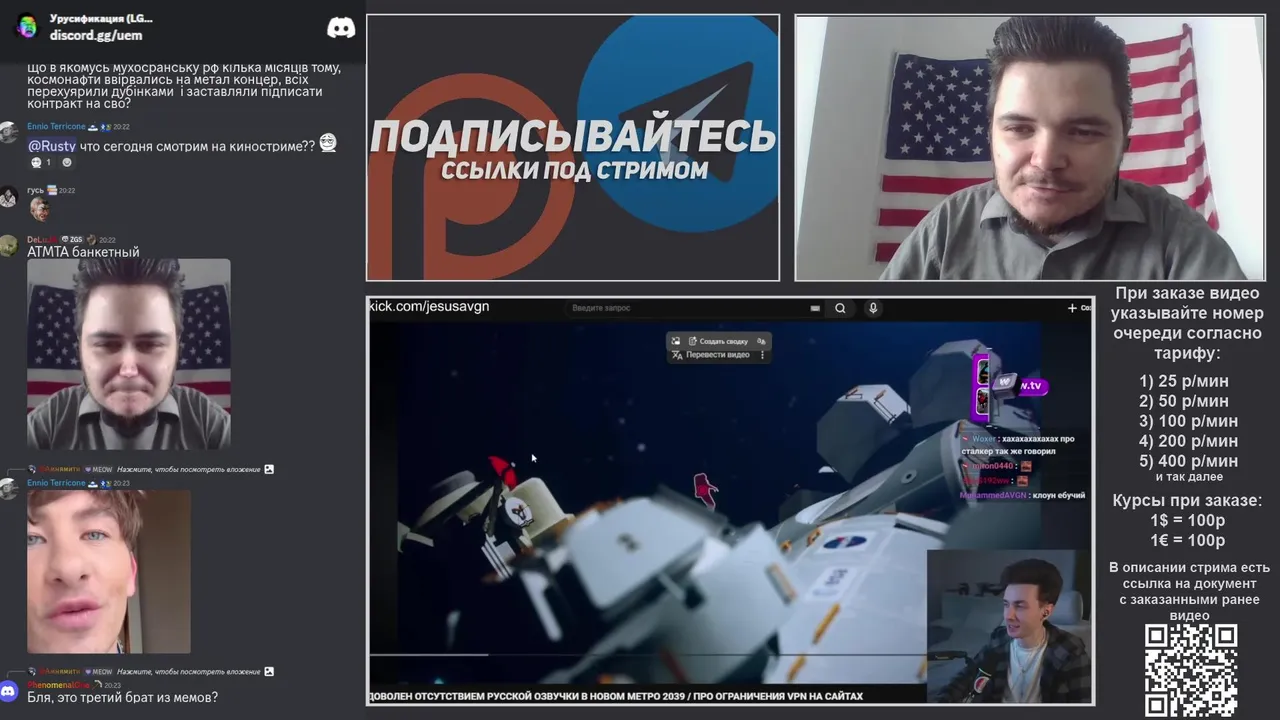Click the scrolling ticker text at video bottom
This screenshot has height=720, width=1280.
click(x=616, y=696)
